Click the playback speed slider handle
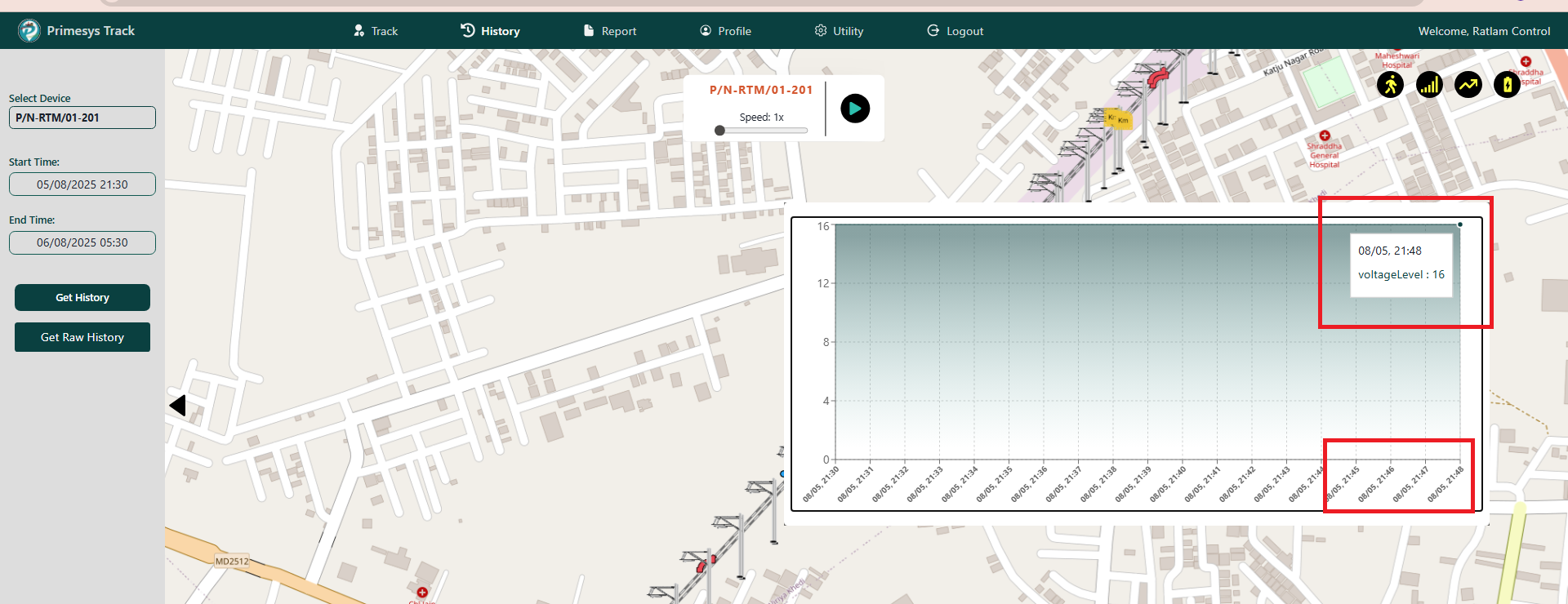This screenshot has height=604, width=1568. [x=719, y=131]
